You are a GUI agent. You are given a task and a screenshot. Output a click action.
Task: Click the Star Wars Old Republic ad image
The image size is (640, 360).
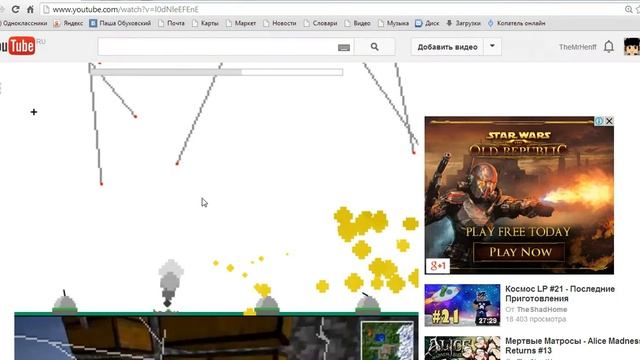pos(519,195)
